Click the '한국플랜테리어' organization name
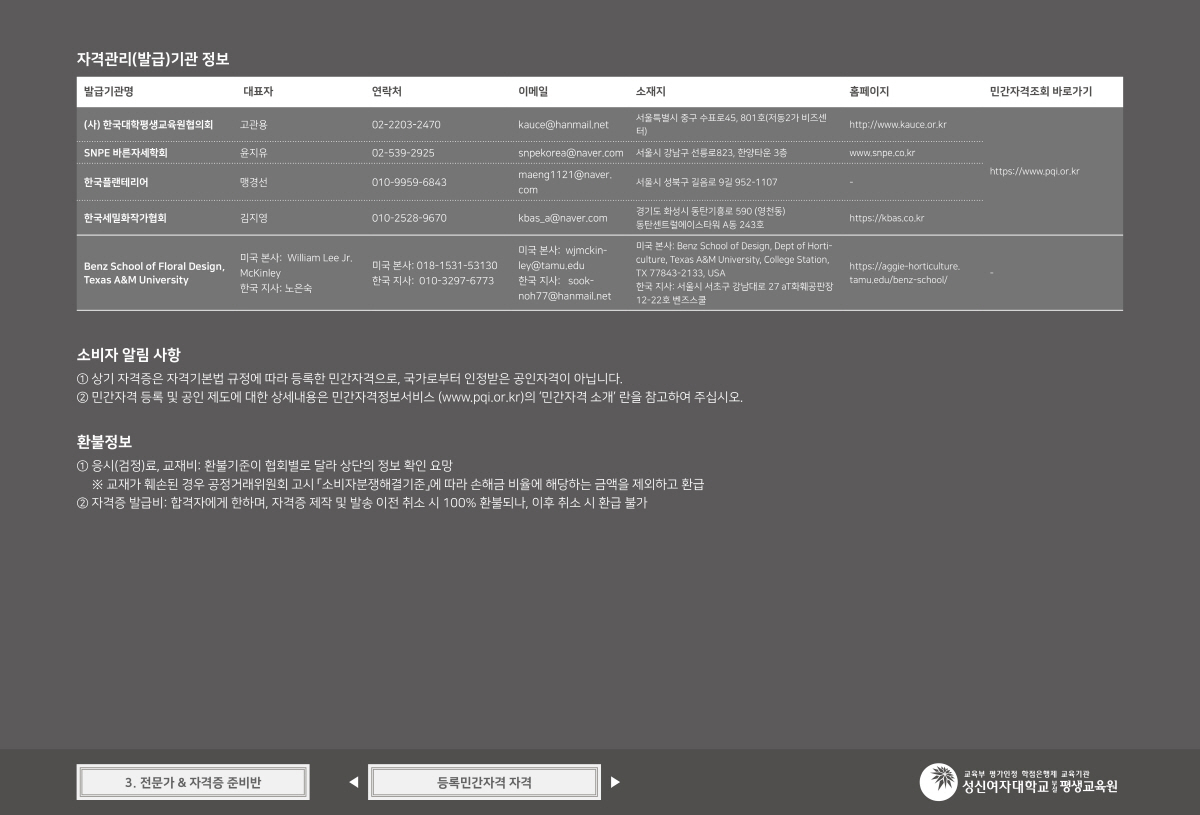The width and height of the screenshot is (1200, 815). coord(116,182)
